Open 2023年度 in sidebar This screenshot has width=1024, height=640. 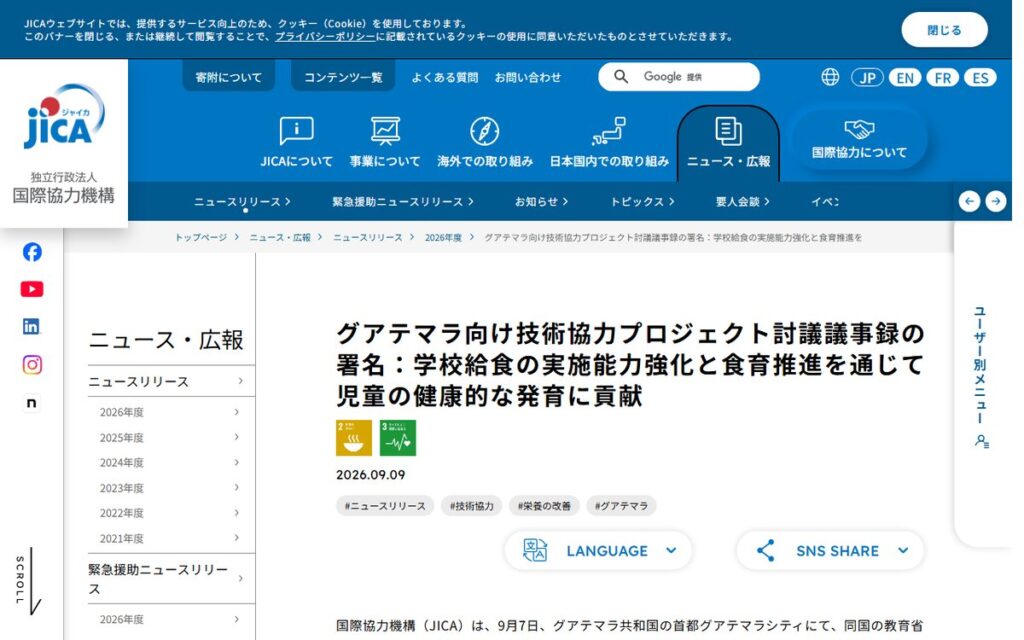pos(171,488)
